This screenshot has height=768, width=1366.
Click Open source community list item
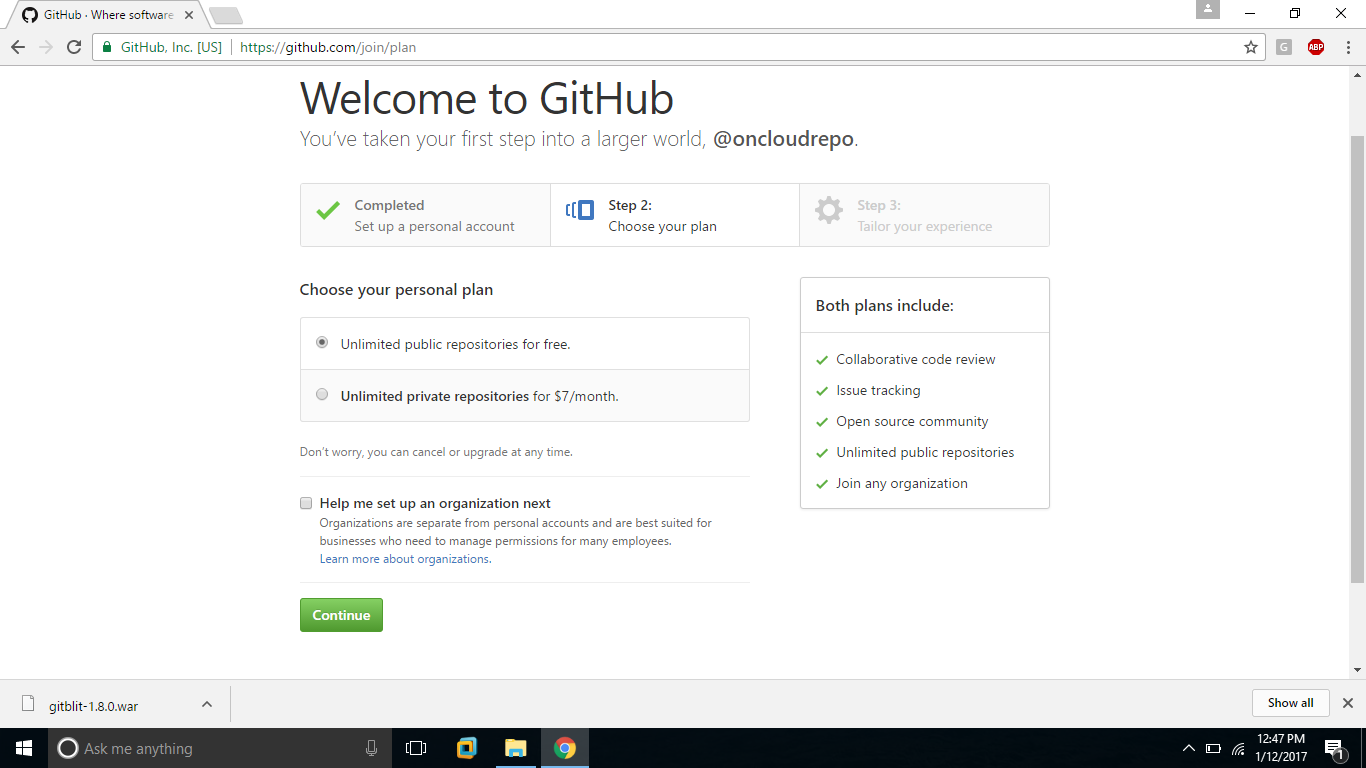(x=912, y=421)
